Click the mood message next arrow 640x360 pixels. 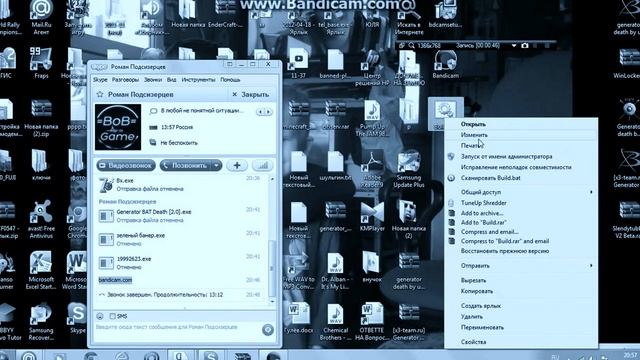tap(268, 111)
